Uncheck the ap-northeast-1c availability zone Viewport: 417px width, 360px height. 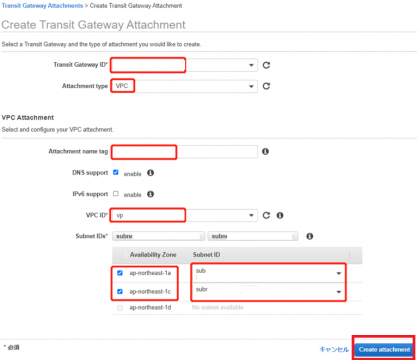[x=120, y=292]
